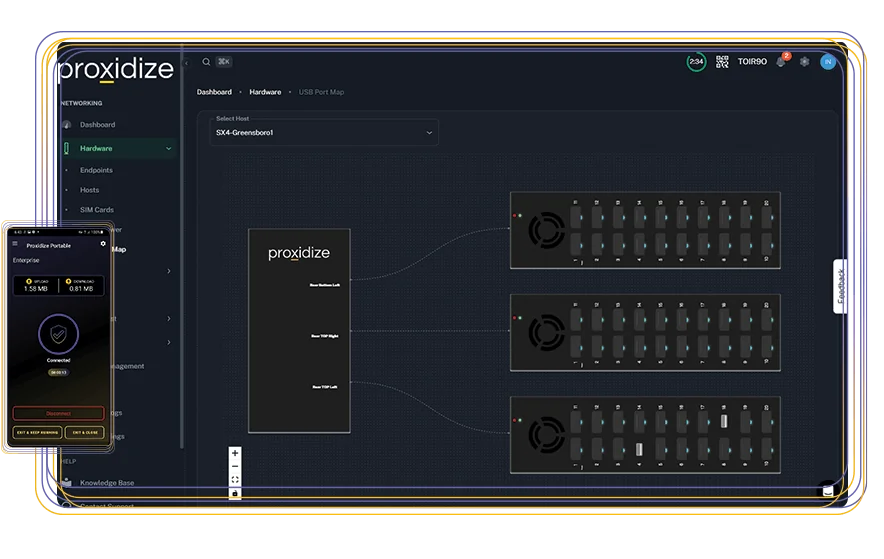This screenshot has width=884, height=559.
Task: Open Dashboard in the sidebar
Action: click(97, 125)
